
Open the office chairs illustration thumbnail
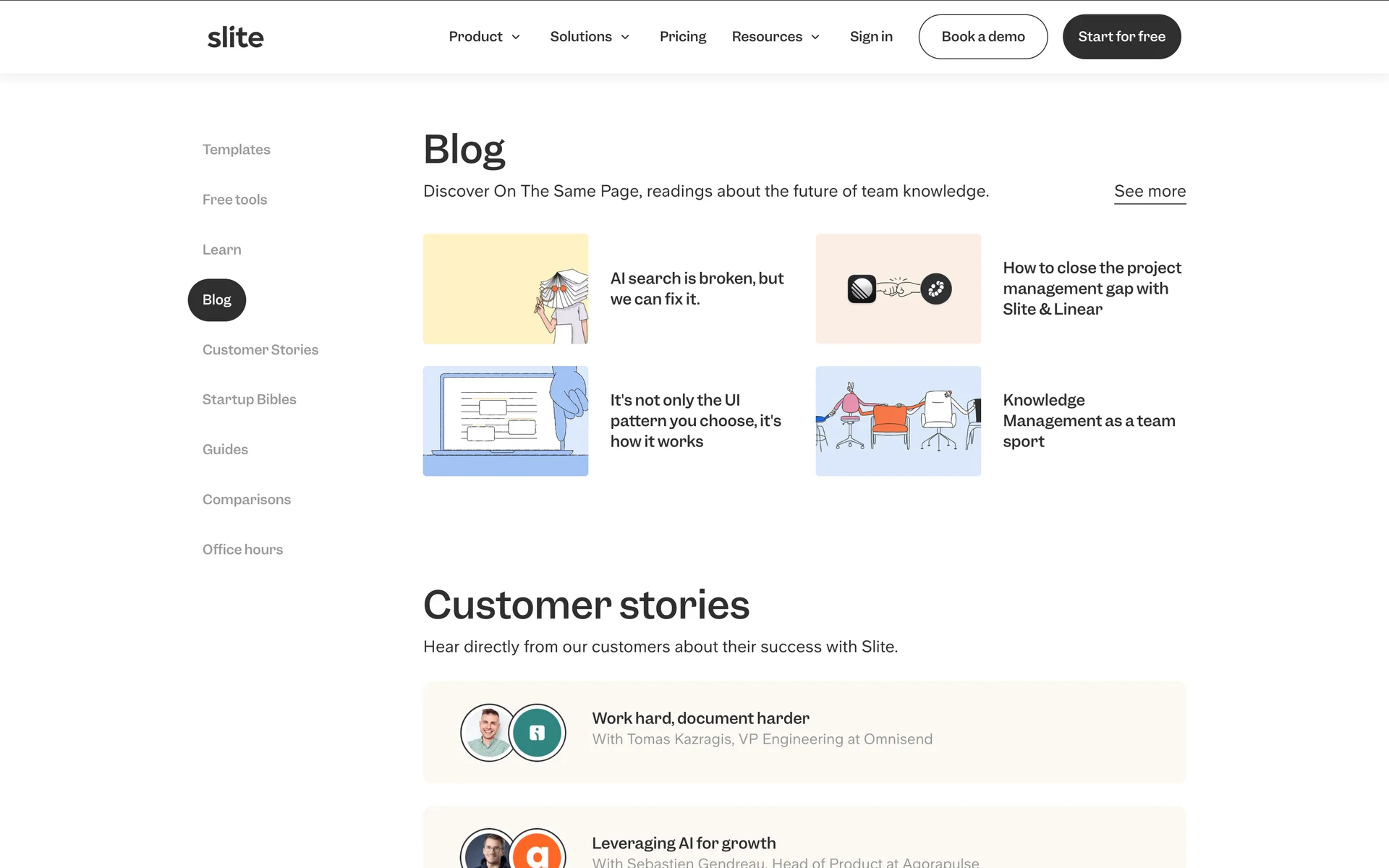tap(898, 421)
